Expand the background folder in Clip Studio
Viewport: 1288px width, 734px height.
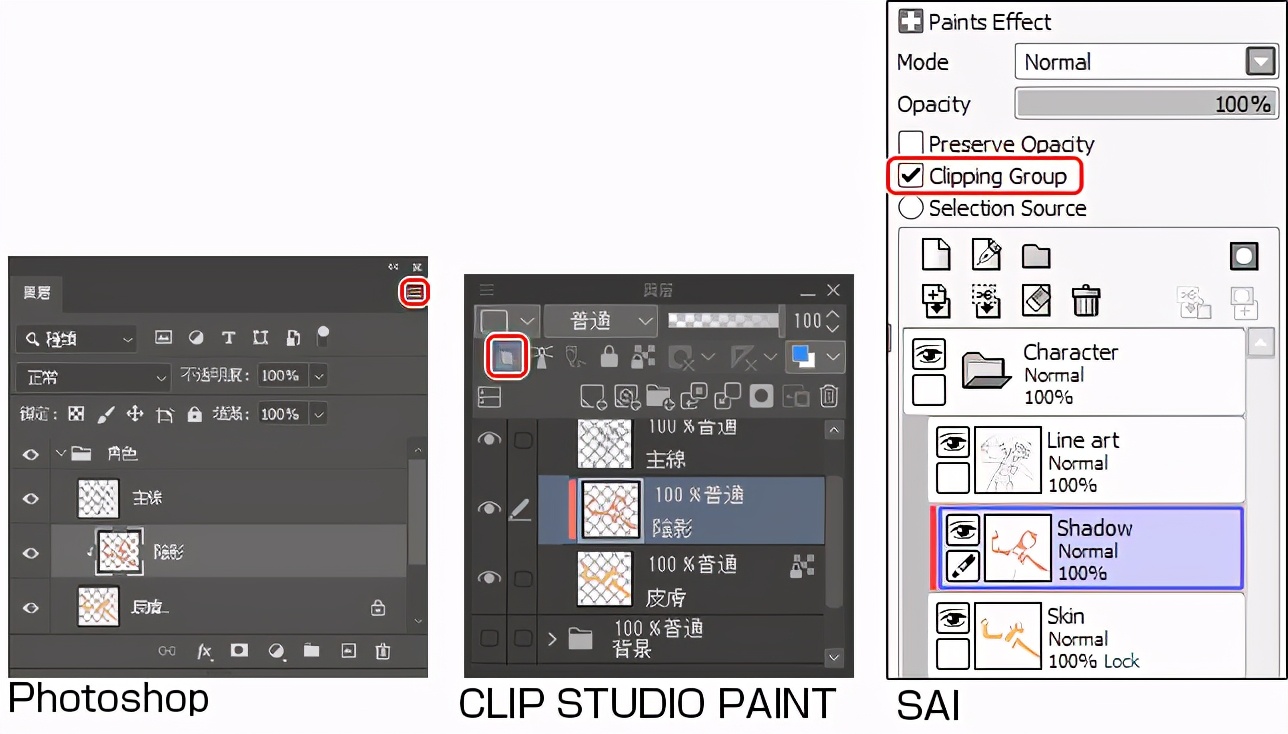(x=552, y=638)
